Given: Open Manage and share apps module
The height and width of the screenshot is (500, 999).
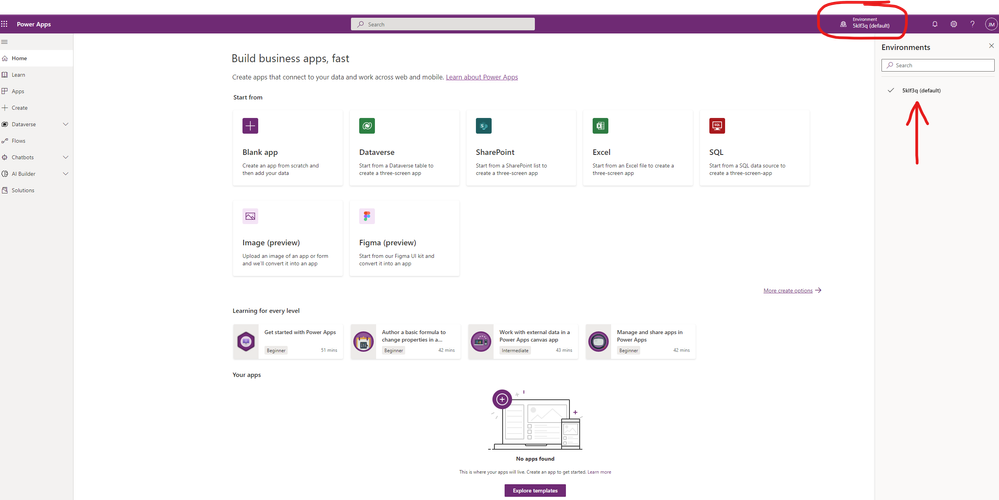Looking at the screenshot, I should 640,341.
